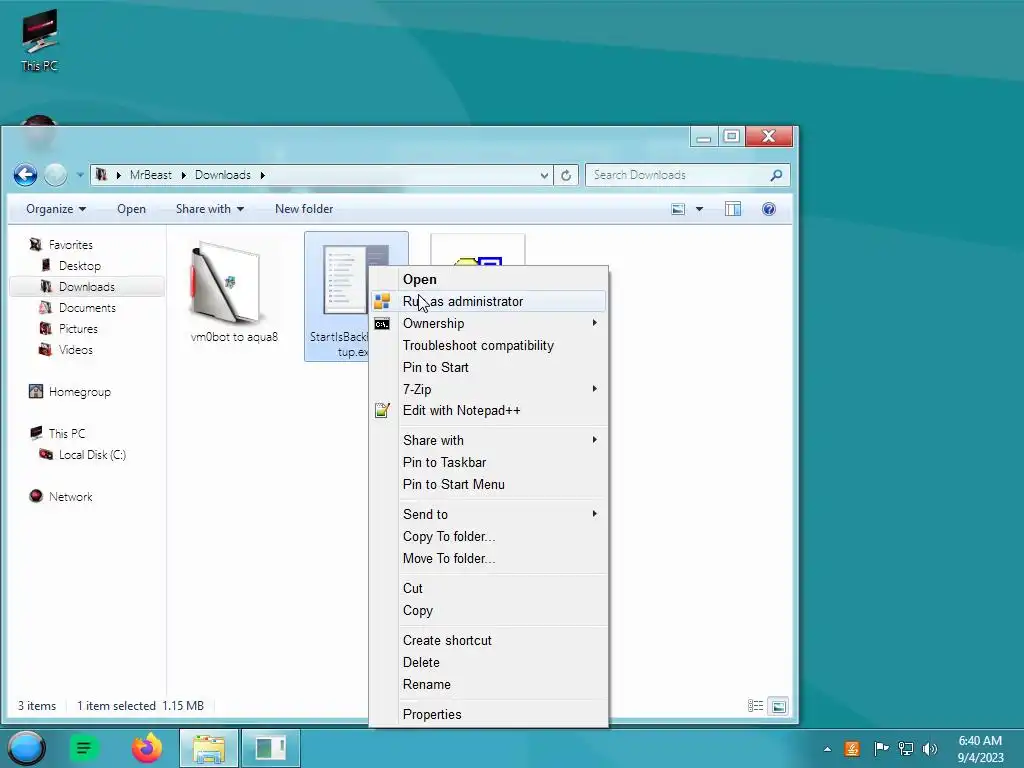
Task: Click the Search Downloads field
Action: point(688,175)
